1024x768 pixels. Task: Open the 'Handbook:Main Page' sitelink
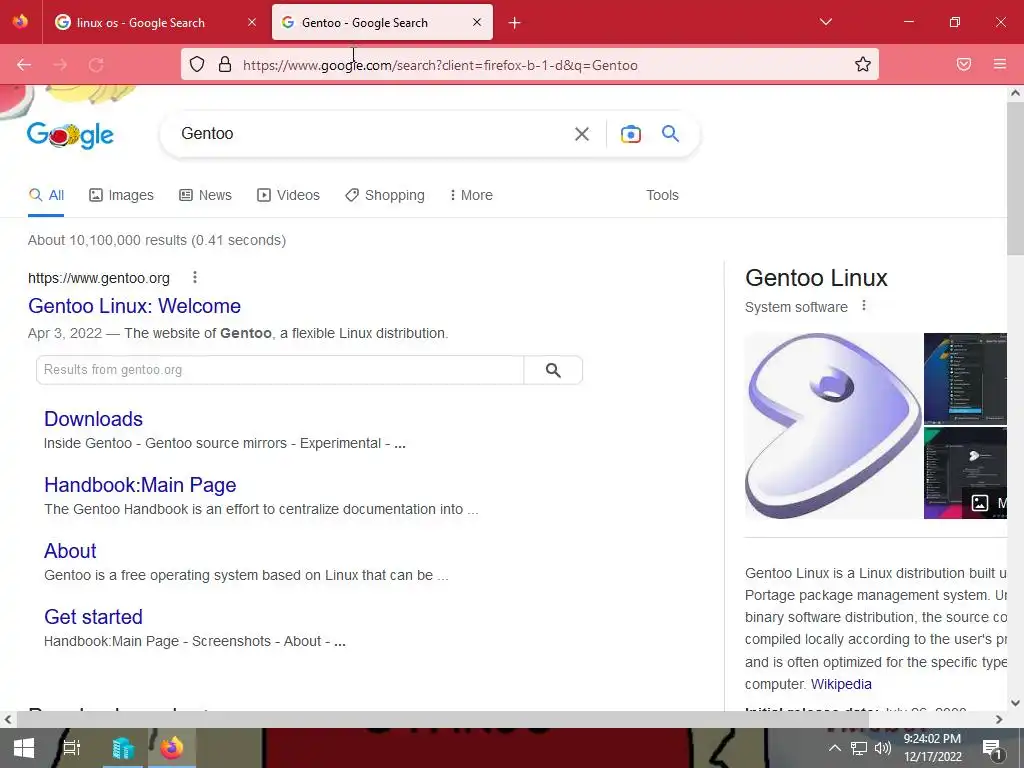pyautogui.click(x=140, y=485)
